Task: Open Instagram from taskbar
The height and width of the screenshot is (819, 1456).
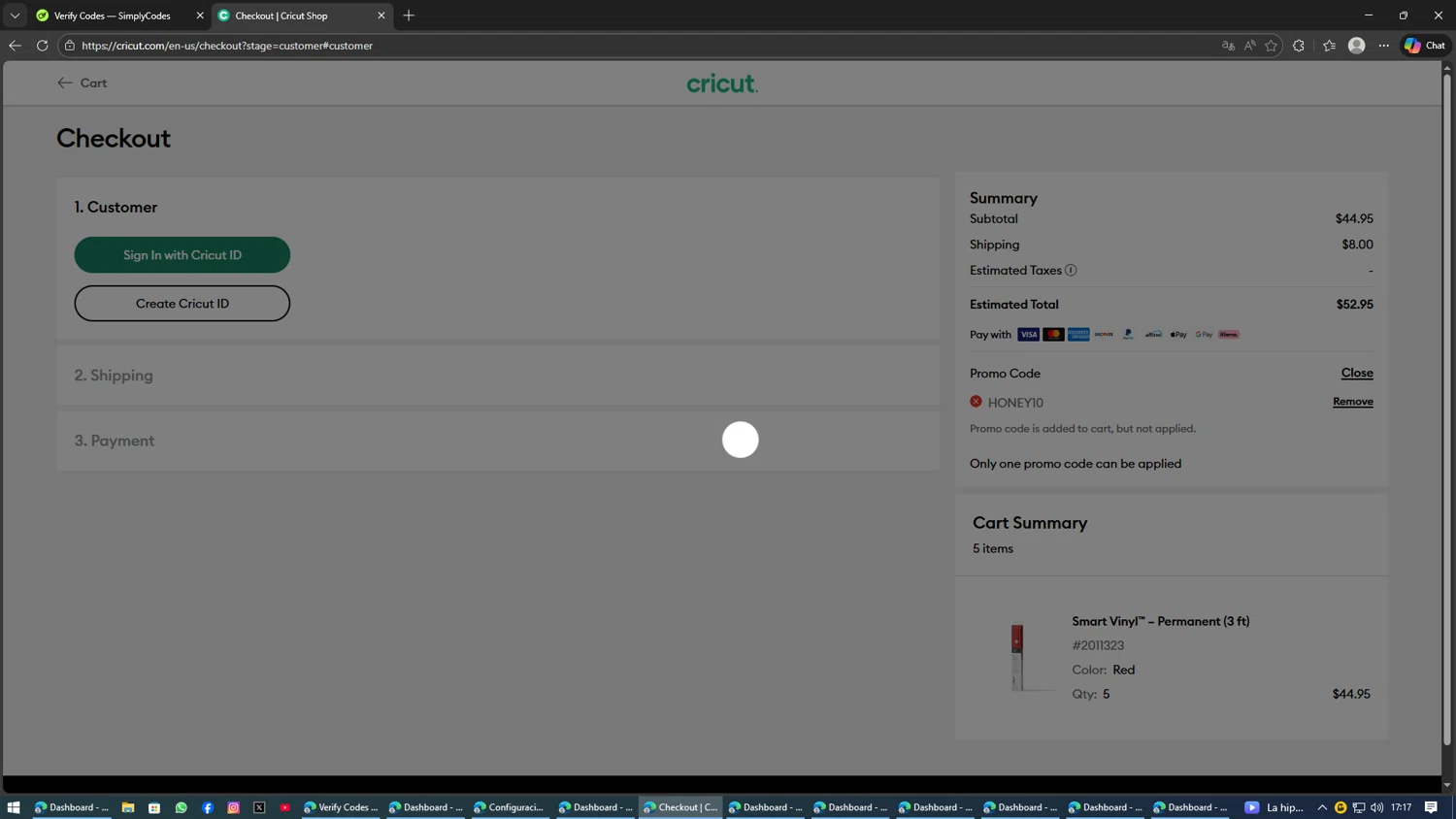Action: click(233, 807)
